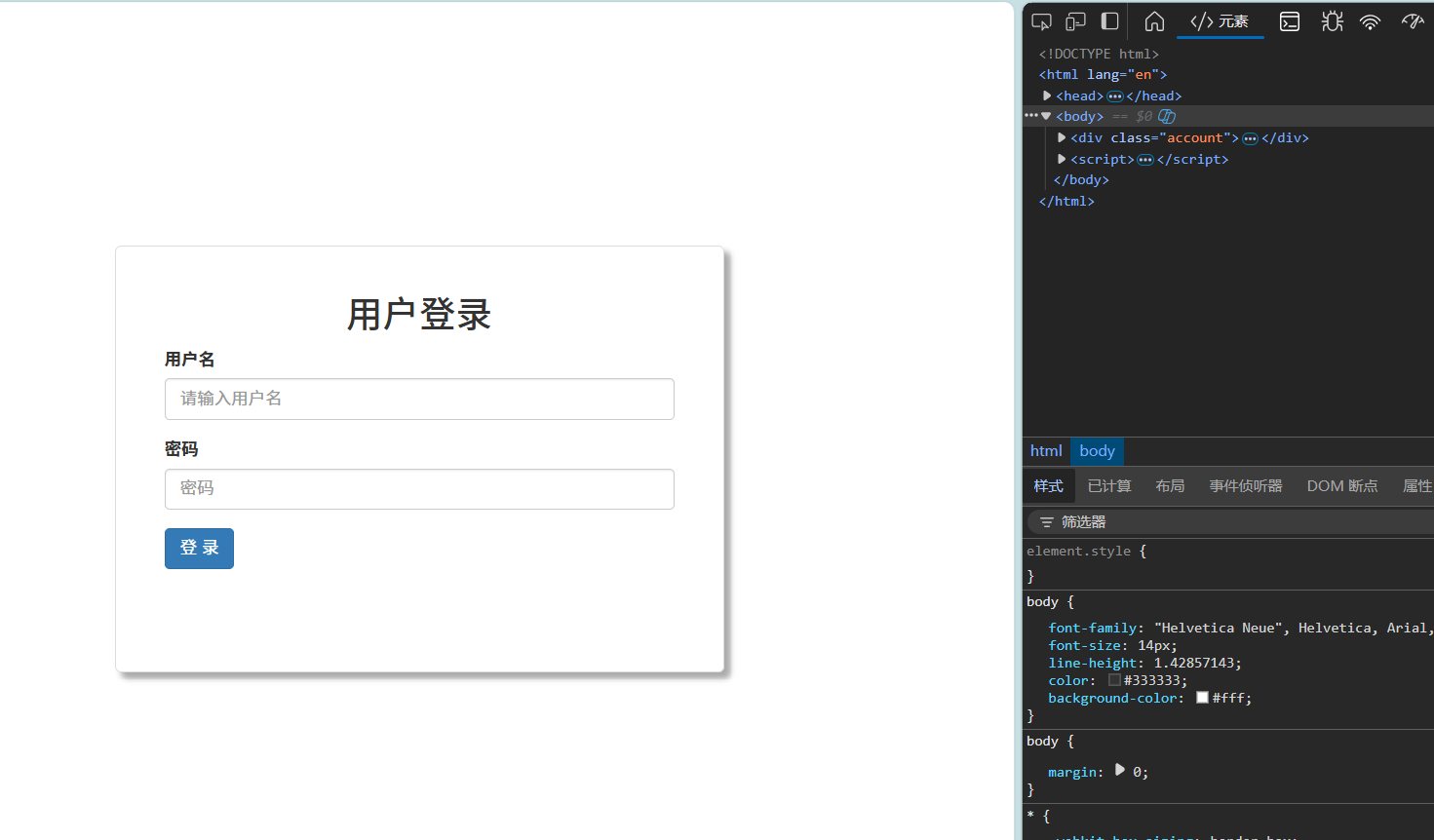Expand the head element node
The image size is (1434, 840).
click(1047, 95)
